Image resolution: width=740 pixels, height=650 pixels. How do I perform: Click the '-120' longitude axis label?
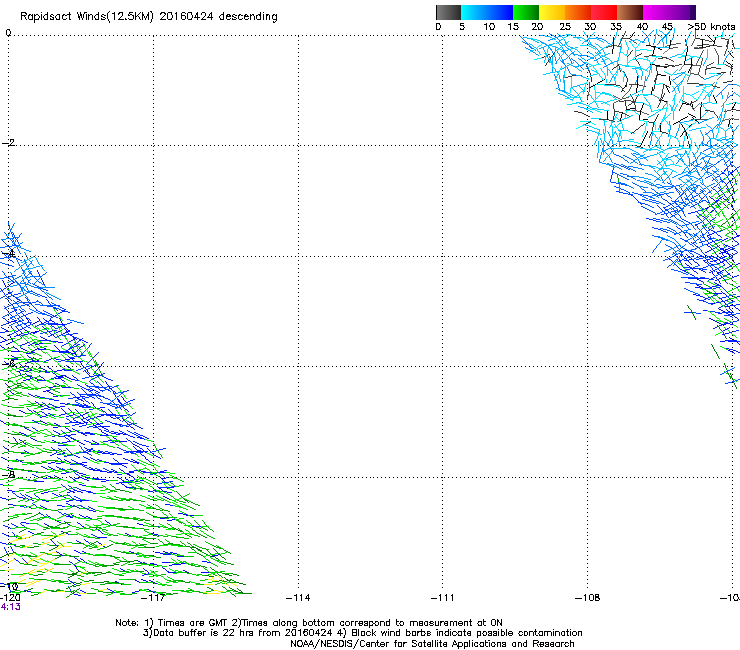pyautogui.click(x=10, y=598)
